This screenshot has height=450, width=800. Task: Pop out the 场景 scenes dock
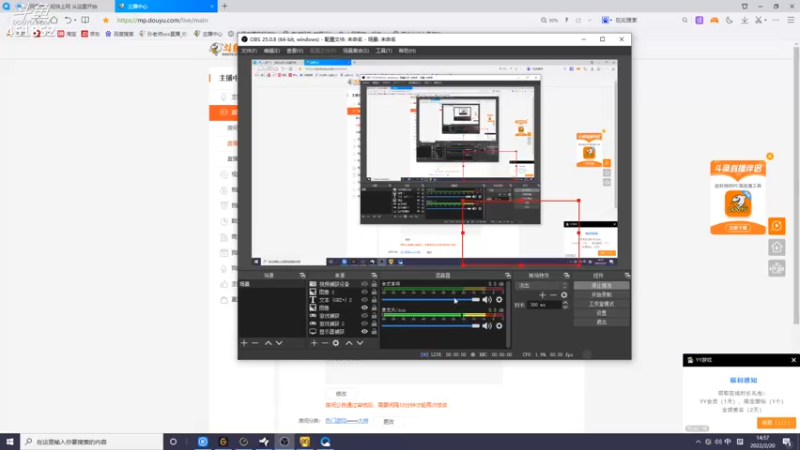303,276
